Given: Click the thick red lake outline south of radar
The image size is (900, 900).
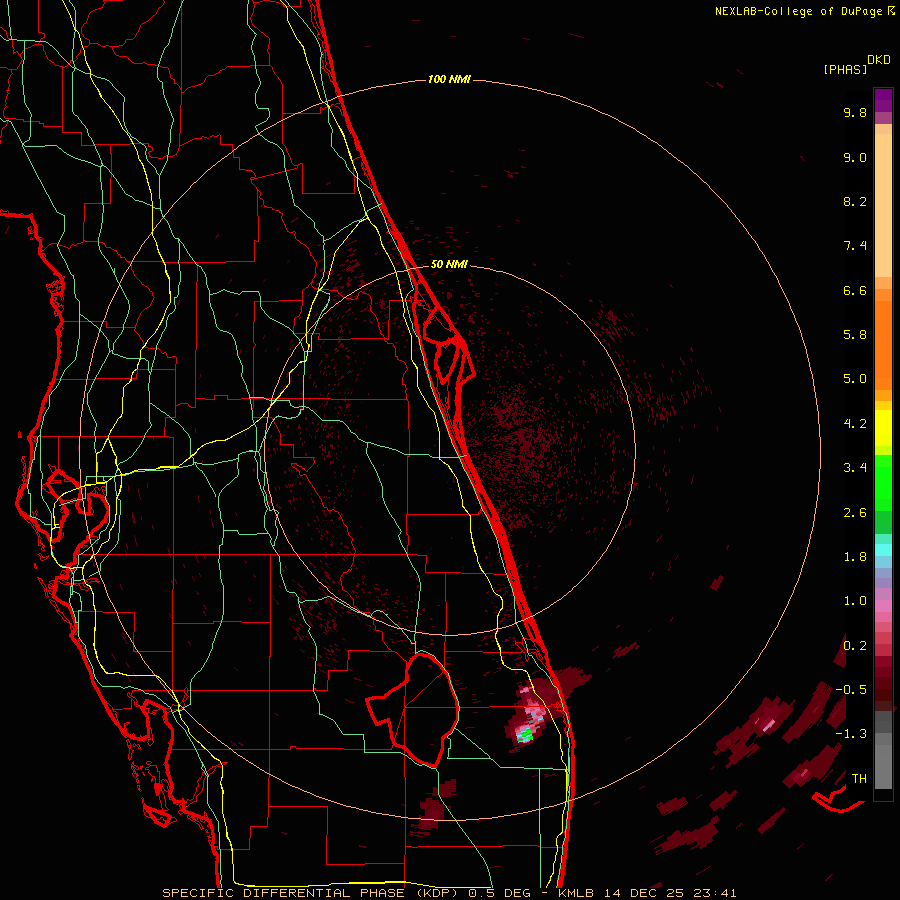Looking at the screenshot, I should pos(414,709).
